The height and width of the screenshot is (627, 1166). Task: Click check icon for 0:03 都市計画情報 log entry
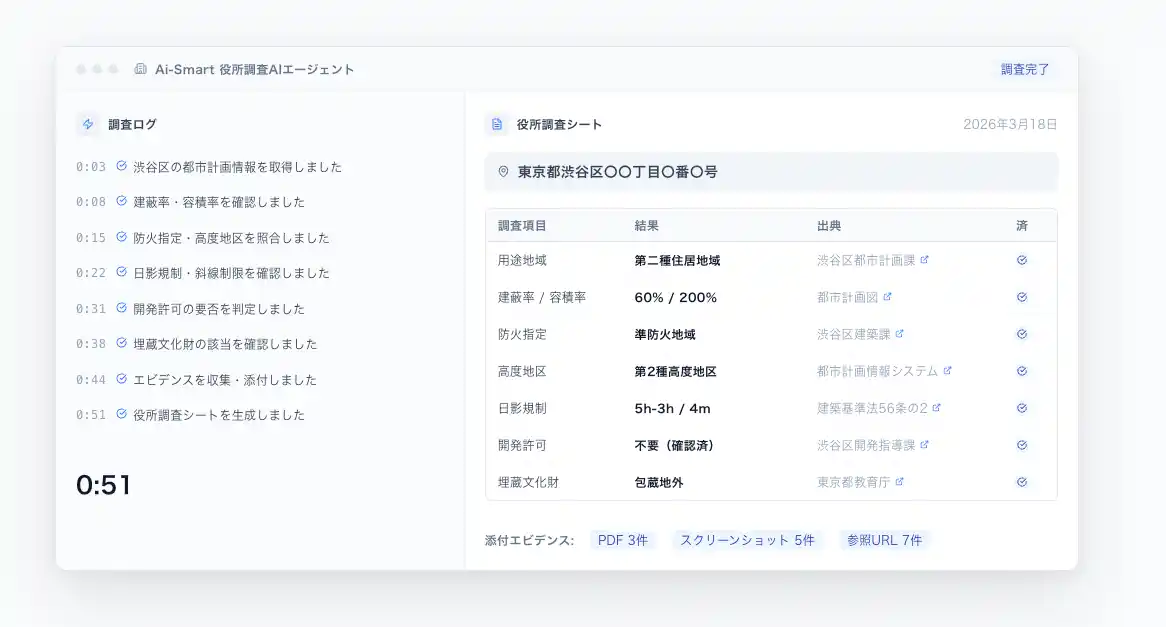pyautogui.click(x=121, y=166)
